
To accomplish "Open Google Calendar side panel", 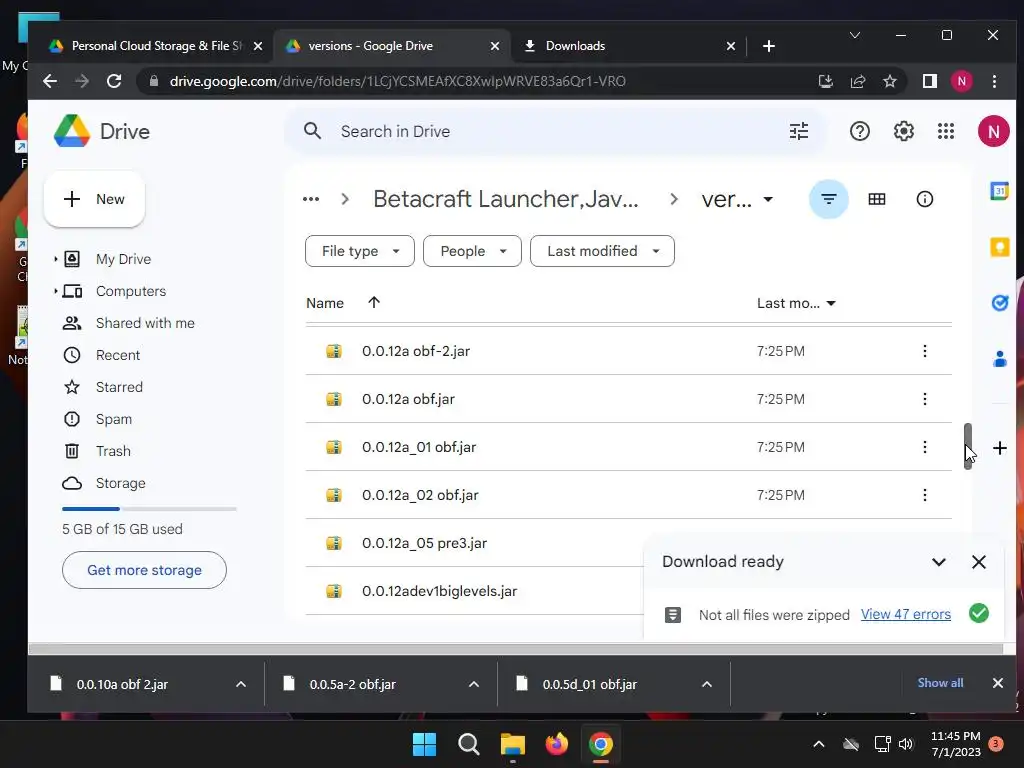I will tap(999, 191).
